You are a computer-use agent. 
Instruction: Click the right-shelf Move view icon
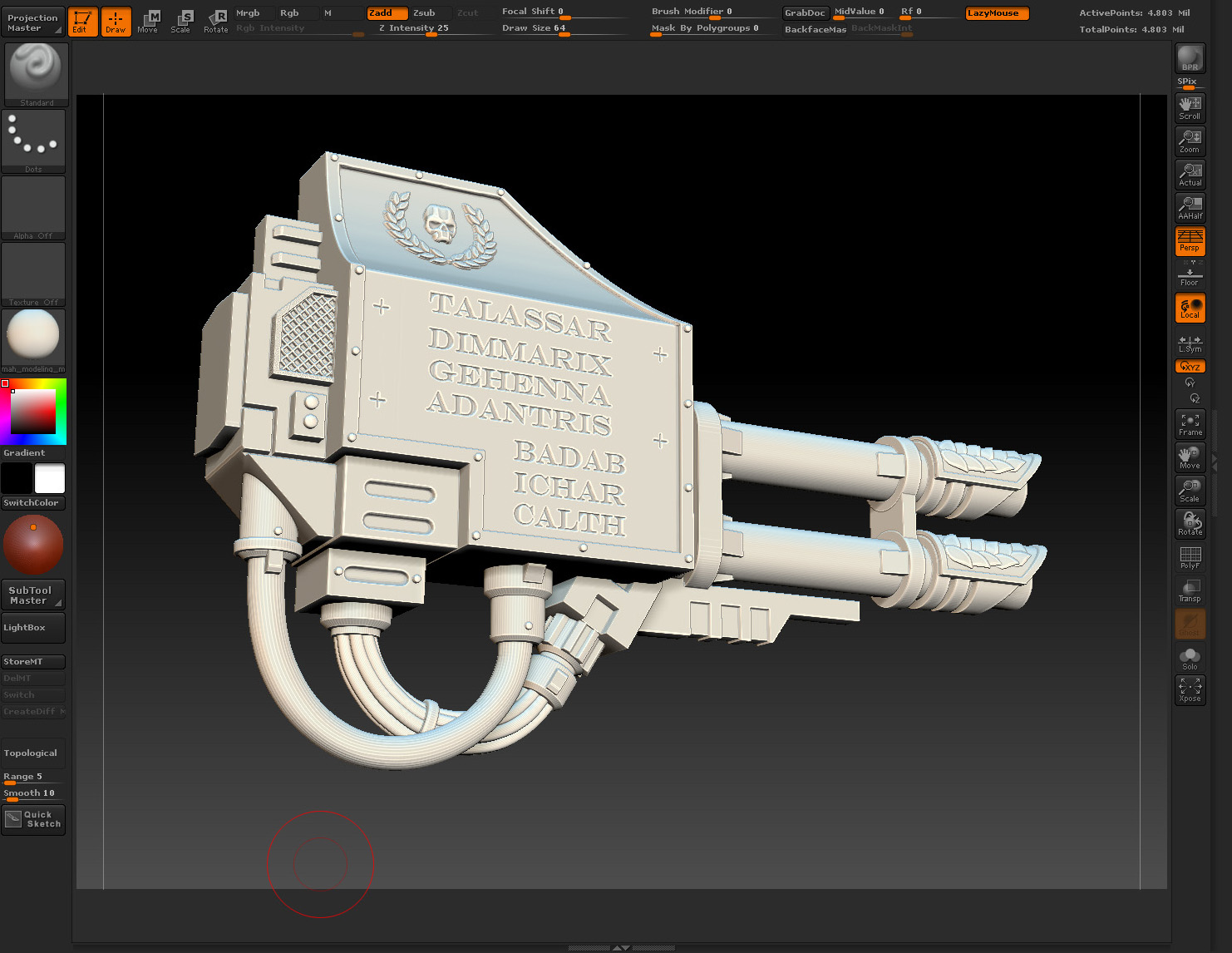click(x=1190, y=457)
